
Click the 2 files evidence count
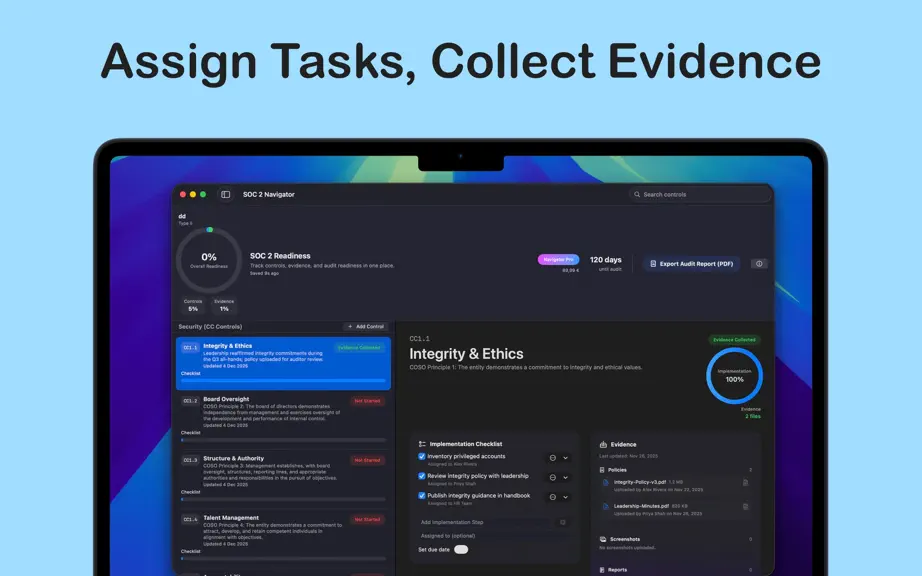pyautogui.click(x=753, y=416)
